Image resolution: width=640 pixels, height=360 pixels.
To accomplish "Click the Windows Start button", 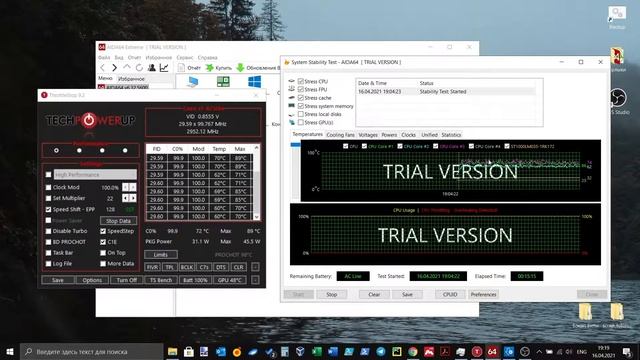I will pos(10,351).
